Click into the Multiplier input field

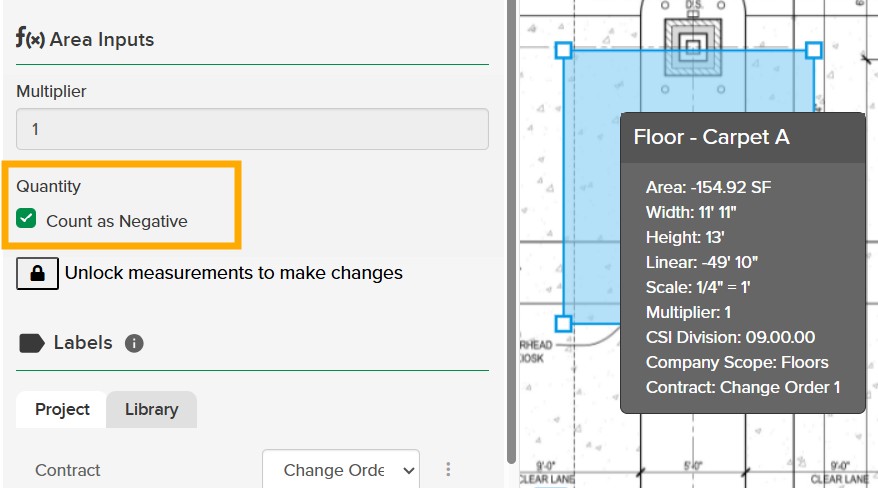[252, 130]
